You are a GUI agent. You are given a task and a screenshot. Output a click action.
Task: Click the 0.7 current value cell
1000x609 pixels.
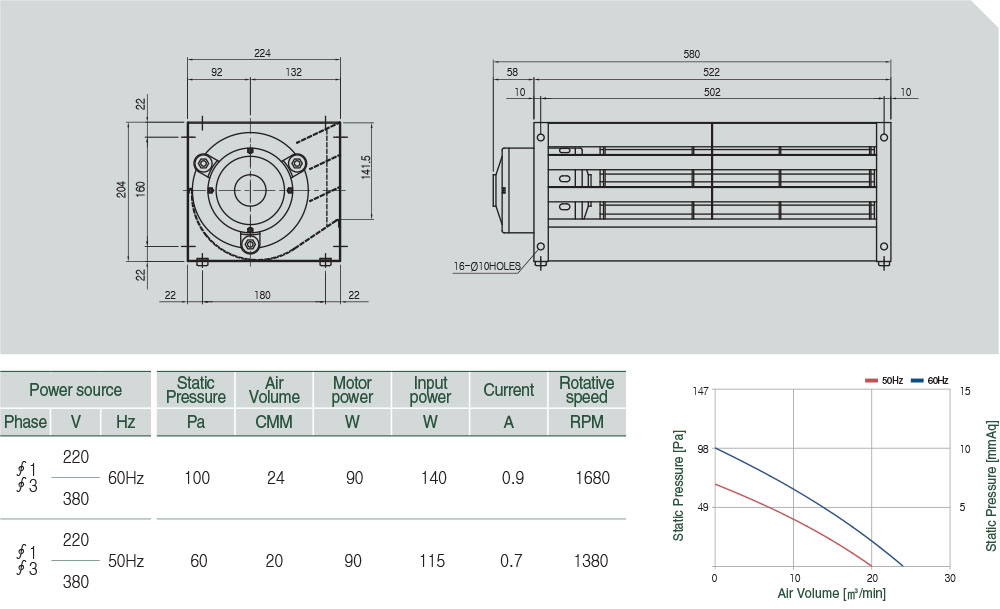point(511,561)
